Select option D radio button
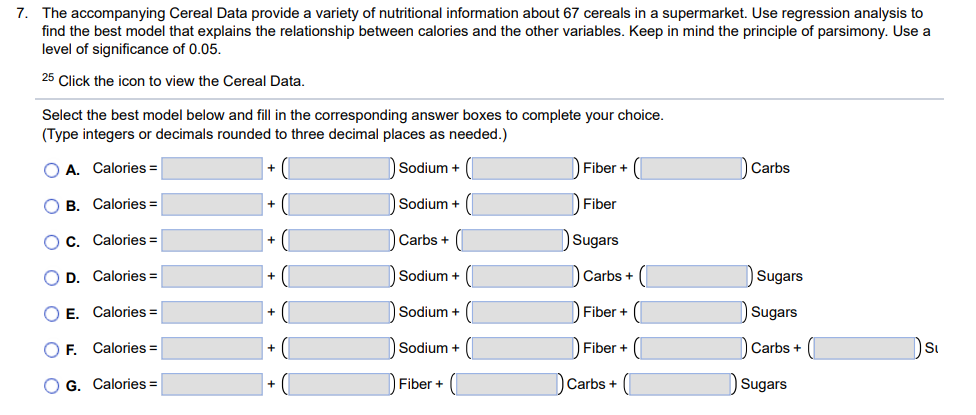976x415 pixels. point(52,277)
